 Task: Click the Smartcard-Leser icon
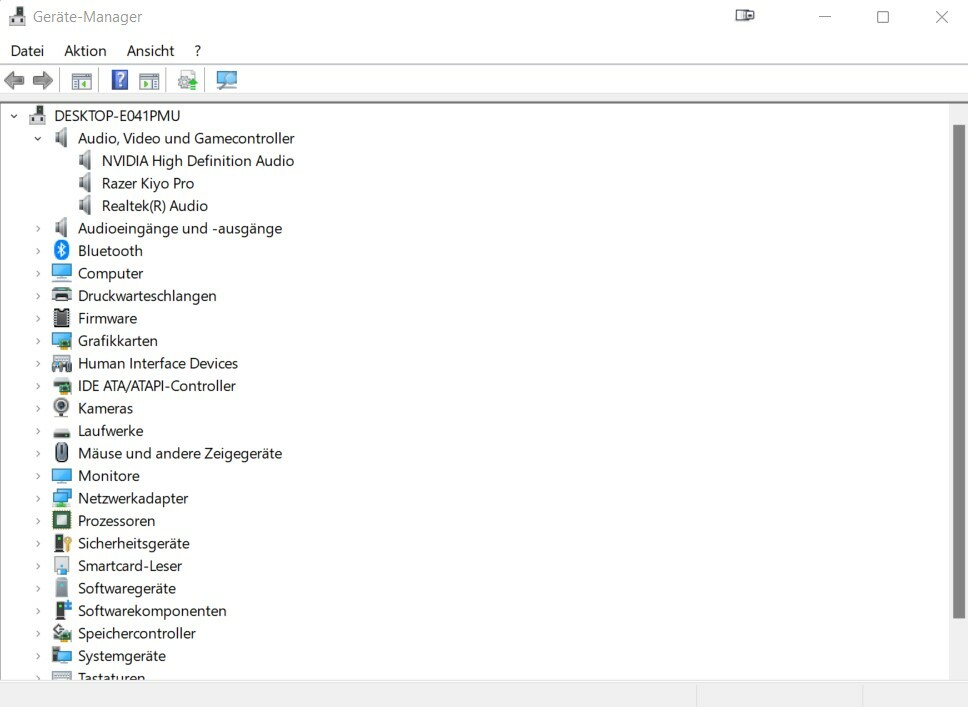(x=61, y=566)
